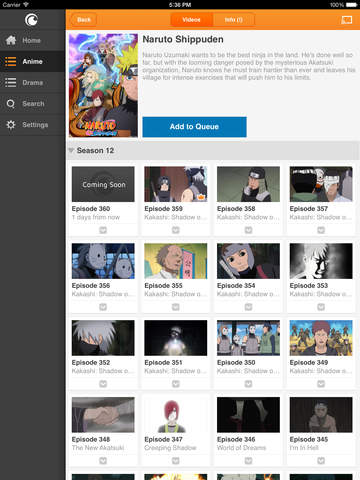The image size is (360, 480).
Task: Select Anime in the sidebar
Action: point(33,61)
